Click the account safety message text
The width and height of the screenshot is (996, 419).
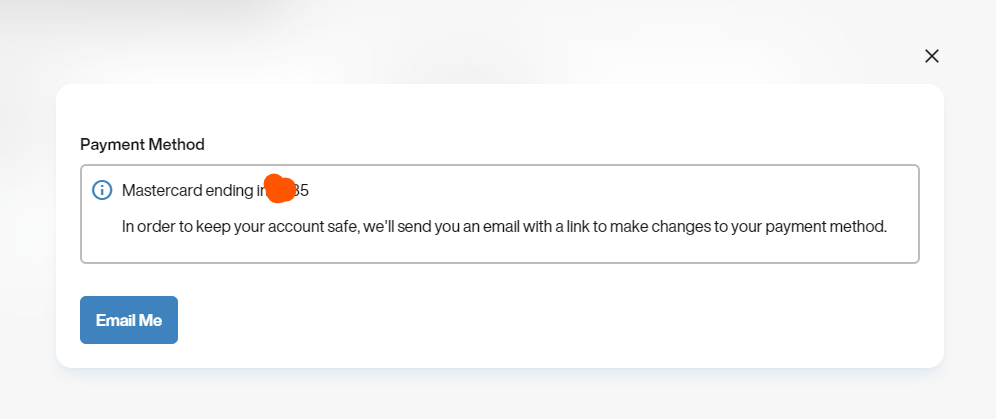click(x=504, y=226)
